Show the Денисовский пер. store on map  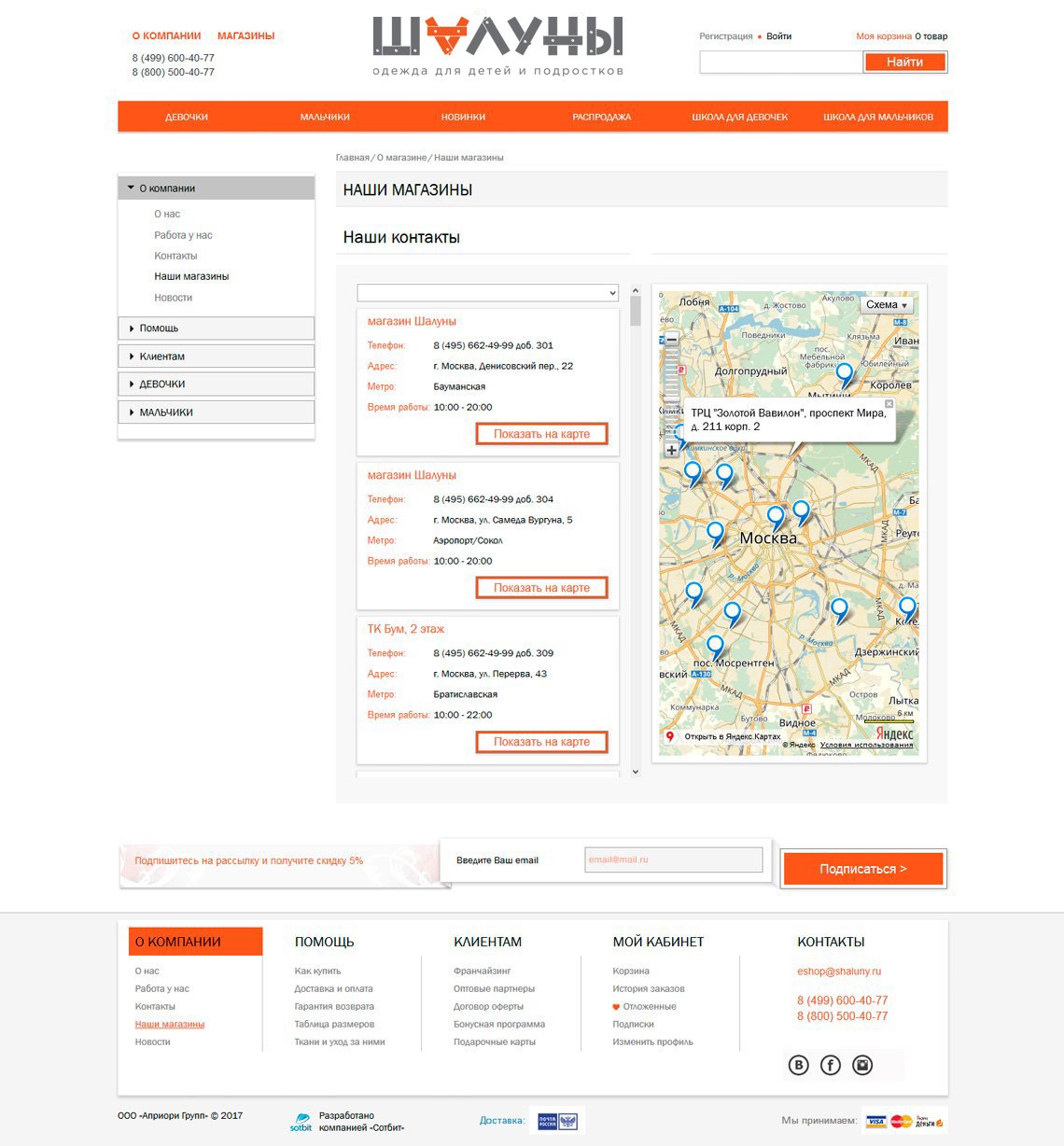(x=541, y=434)
